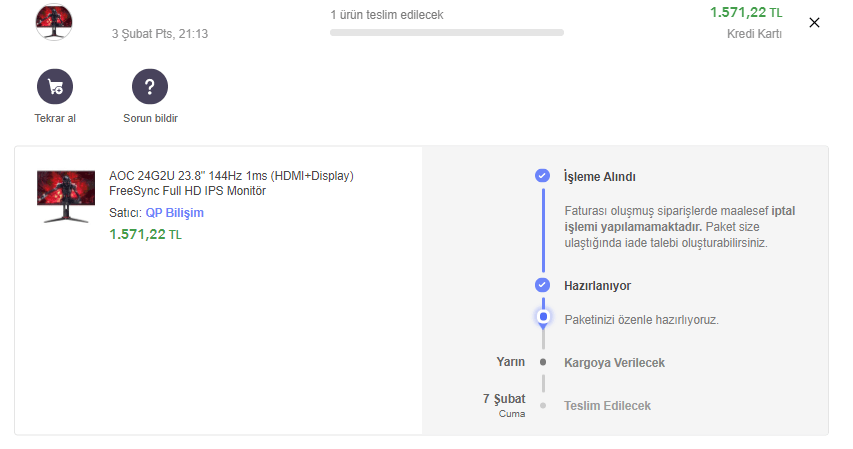853x449 pixels.
Task: Click the Kargoya Verilecek step label
Action: [x=614, y=363]
